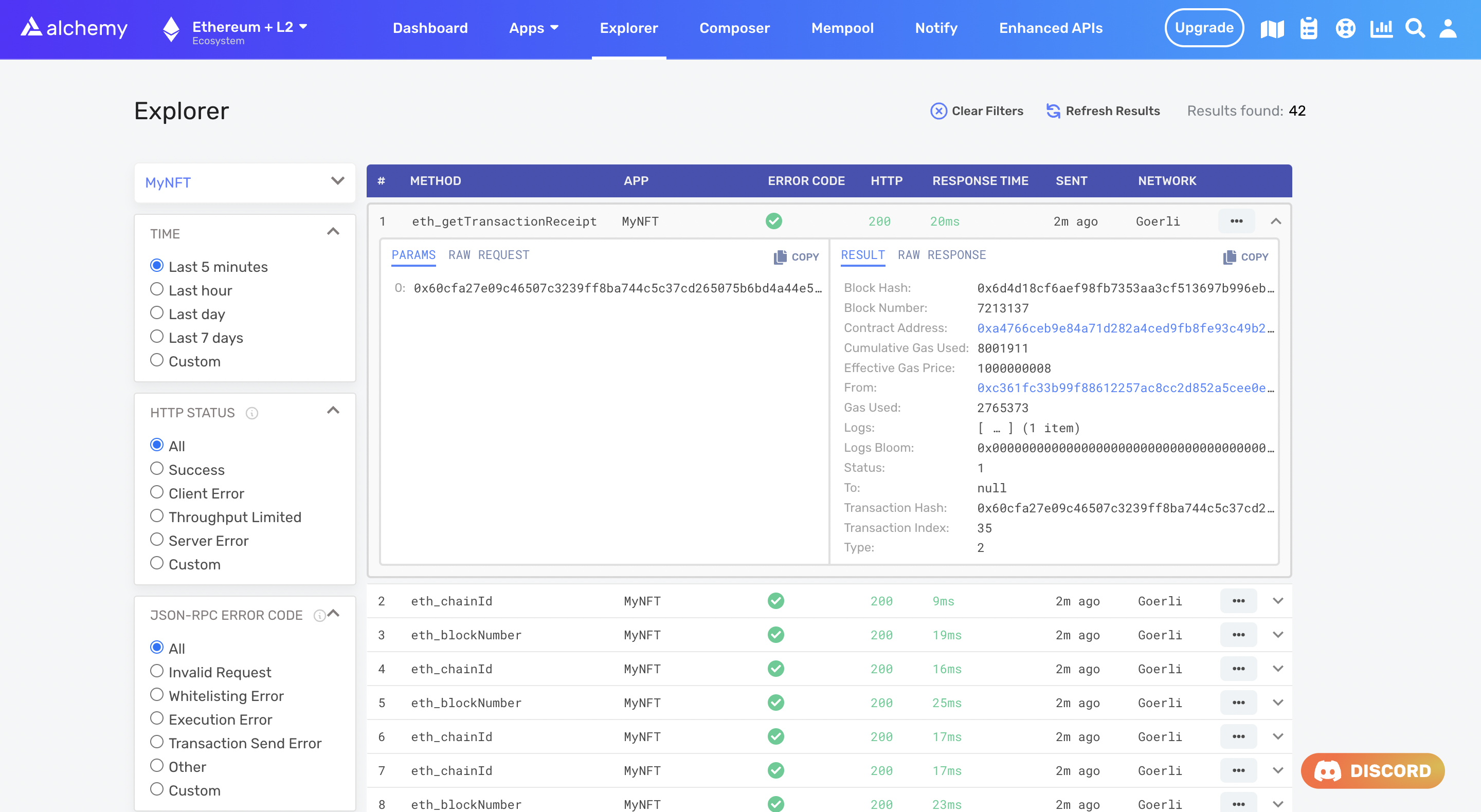Click info icon next to HTTP STATUS
The image size is (1481, 812).
252,413
